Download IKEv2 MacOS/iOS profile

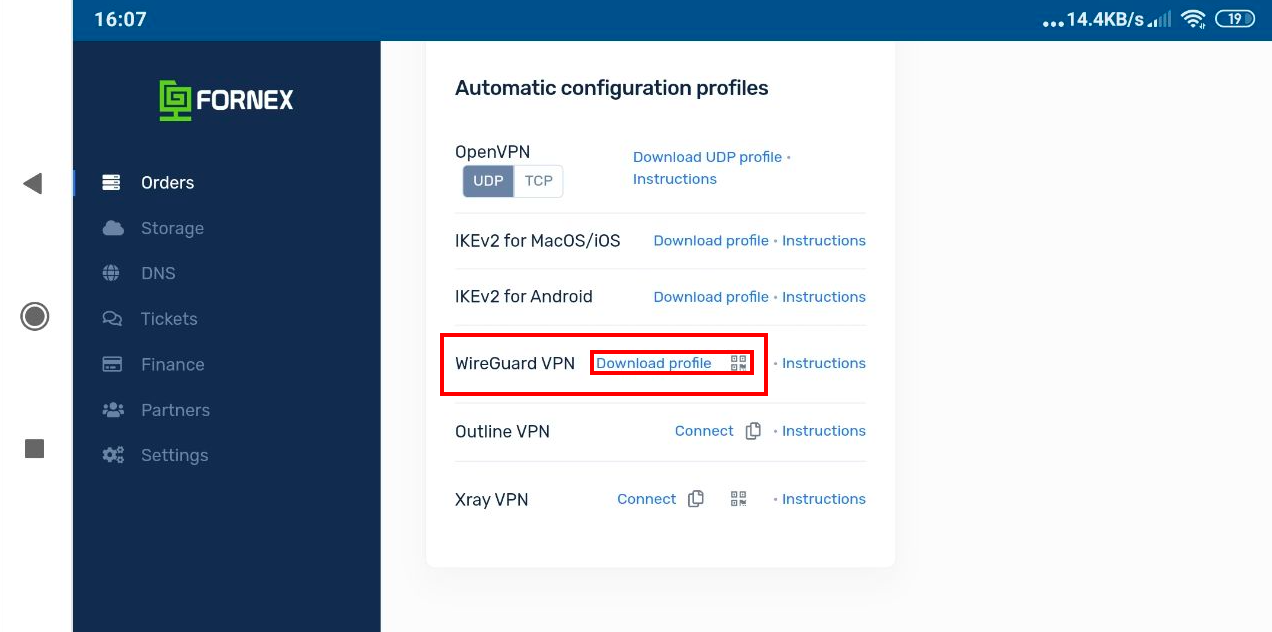(711, 241)
